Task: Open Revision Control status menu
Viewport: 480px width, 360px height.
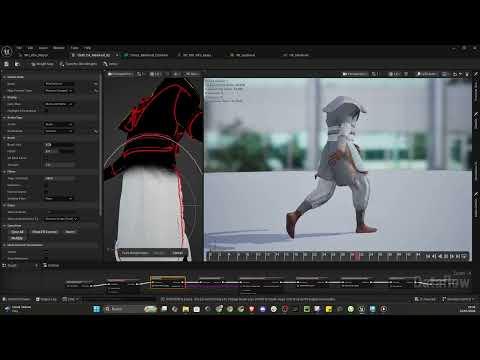Action: pos(457,299)
